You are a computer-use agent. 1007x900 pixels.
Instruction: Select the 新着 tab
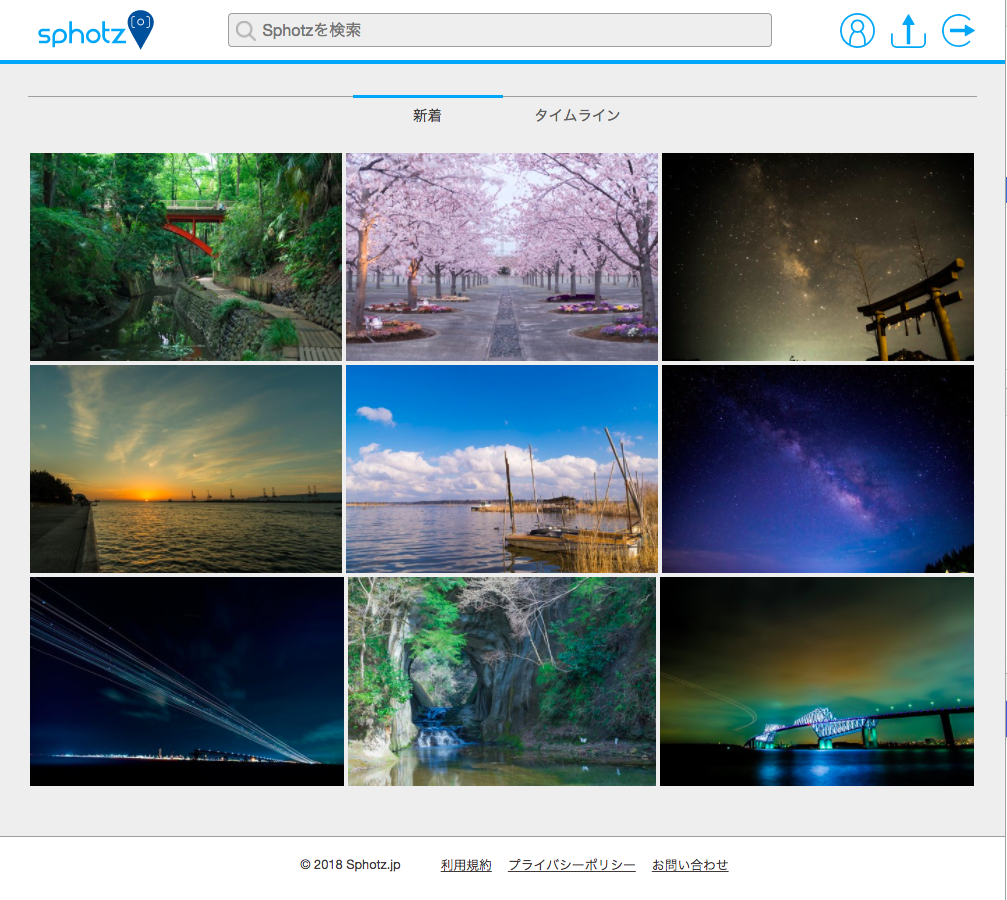(x=427, y=115)
